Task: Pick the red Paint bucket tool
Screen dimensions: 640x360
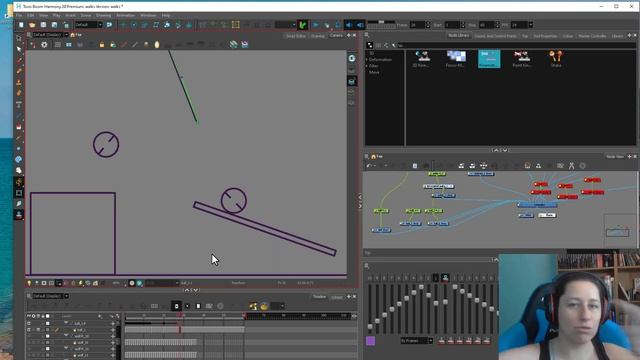Action: pyautogui.click(x=19, y=127)
